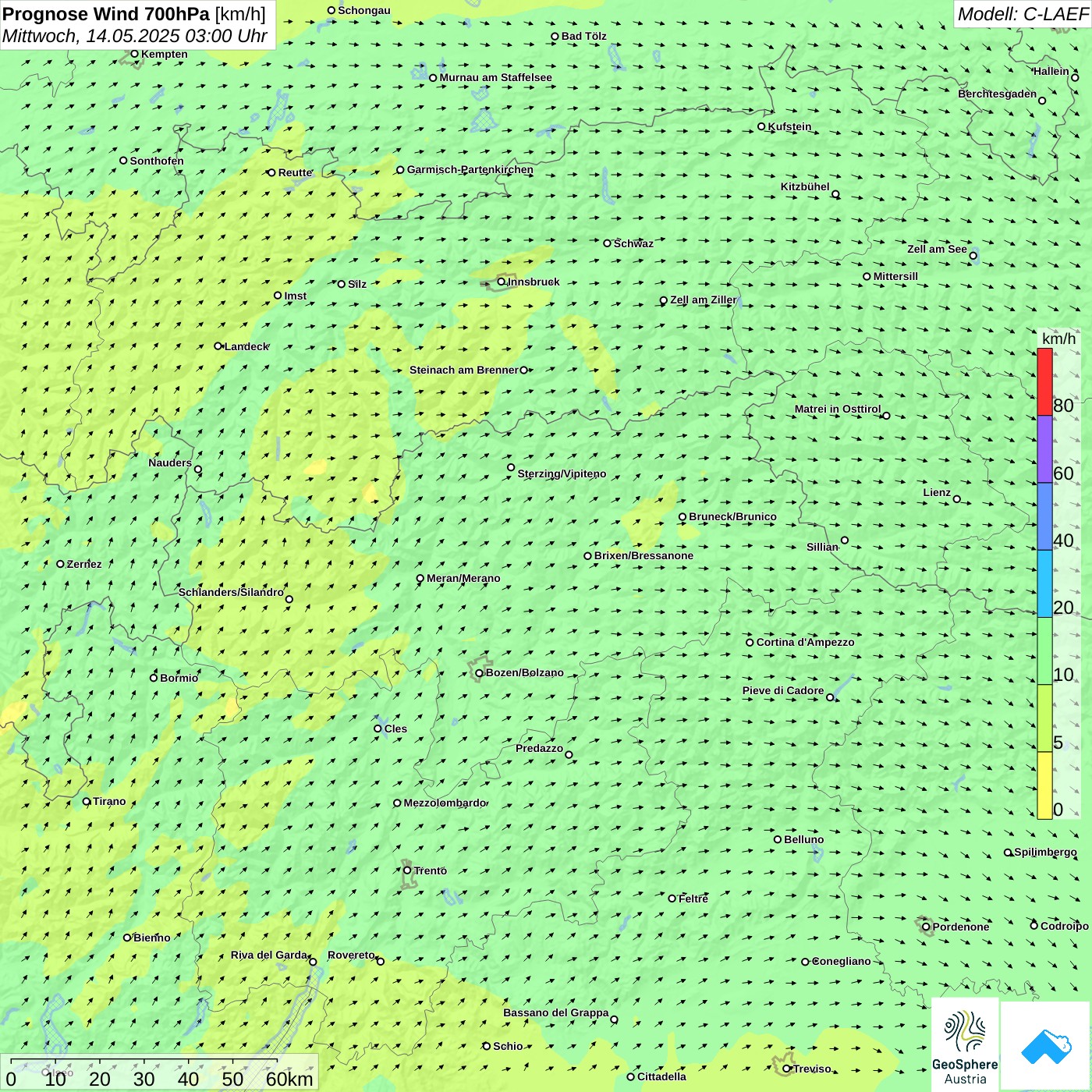Click the Berchtesgaden label
The height and width of the screenshot is (1092, 1092).
[x=997, y=94]
